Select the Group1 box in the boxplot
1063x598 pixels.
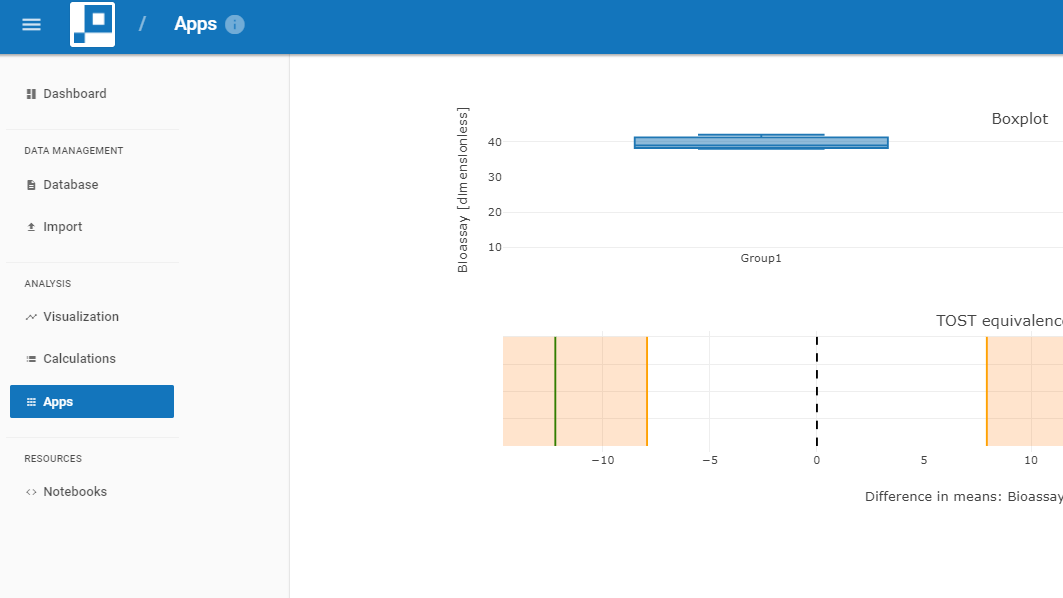[760, 142]
